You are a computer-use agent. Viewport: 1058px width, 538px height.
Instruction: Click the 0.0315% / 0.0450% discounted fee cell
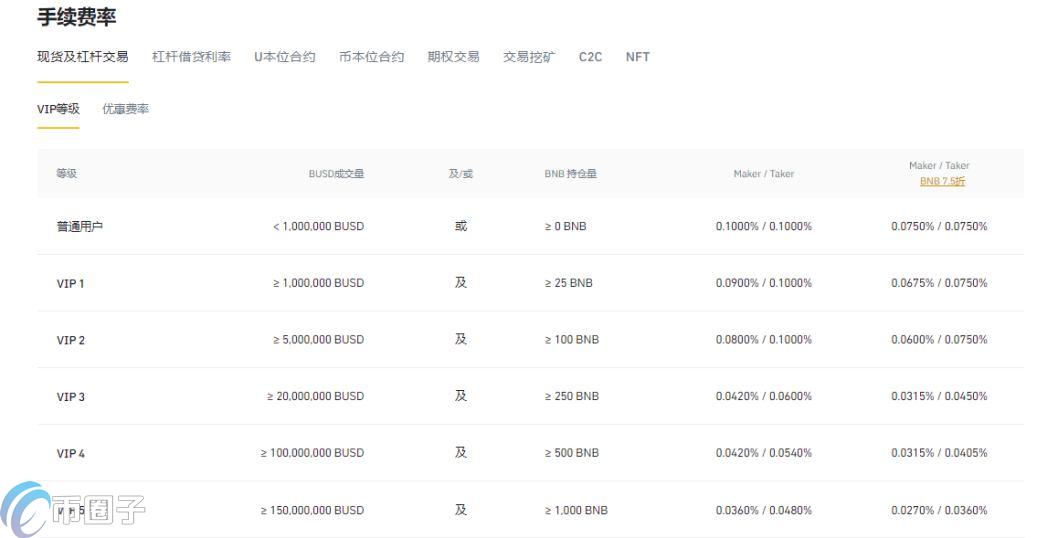tap(939, 396)
